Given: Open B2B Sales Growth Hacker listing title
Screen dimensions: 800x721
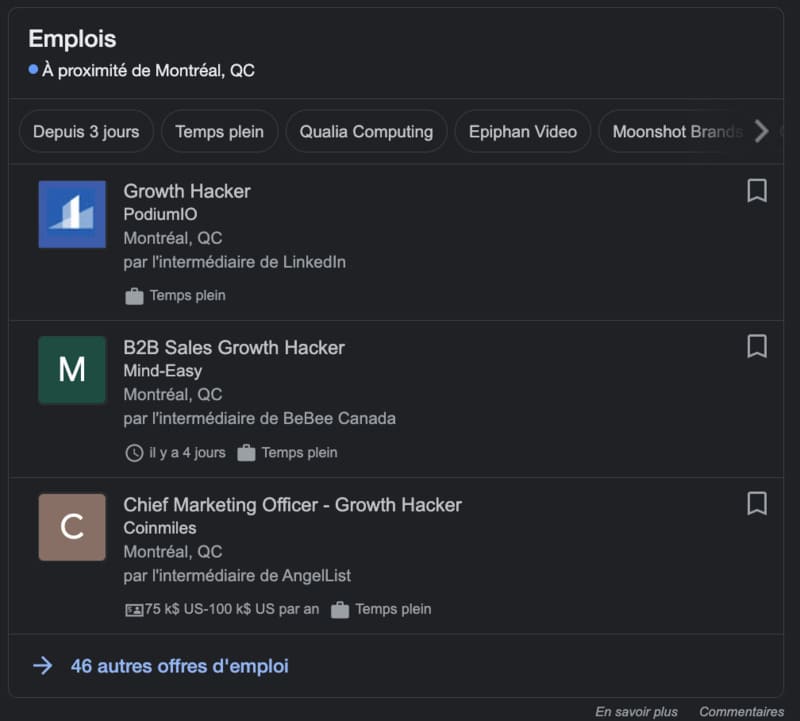Looking at the screenshot, I should 234,347.
